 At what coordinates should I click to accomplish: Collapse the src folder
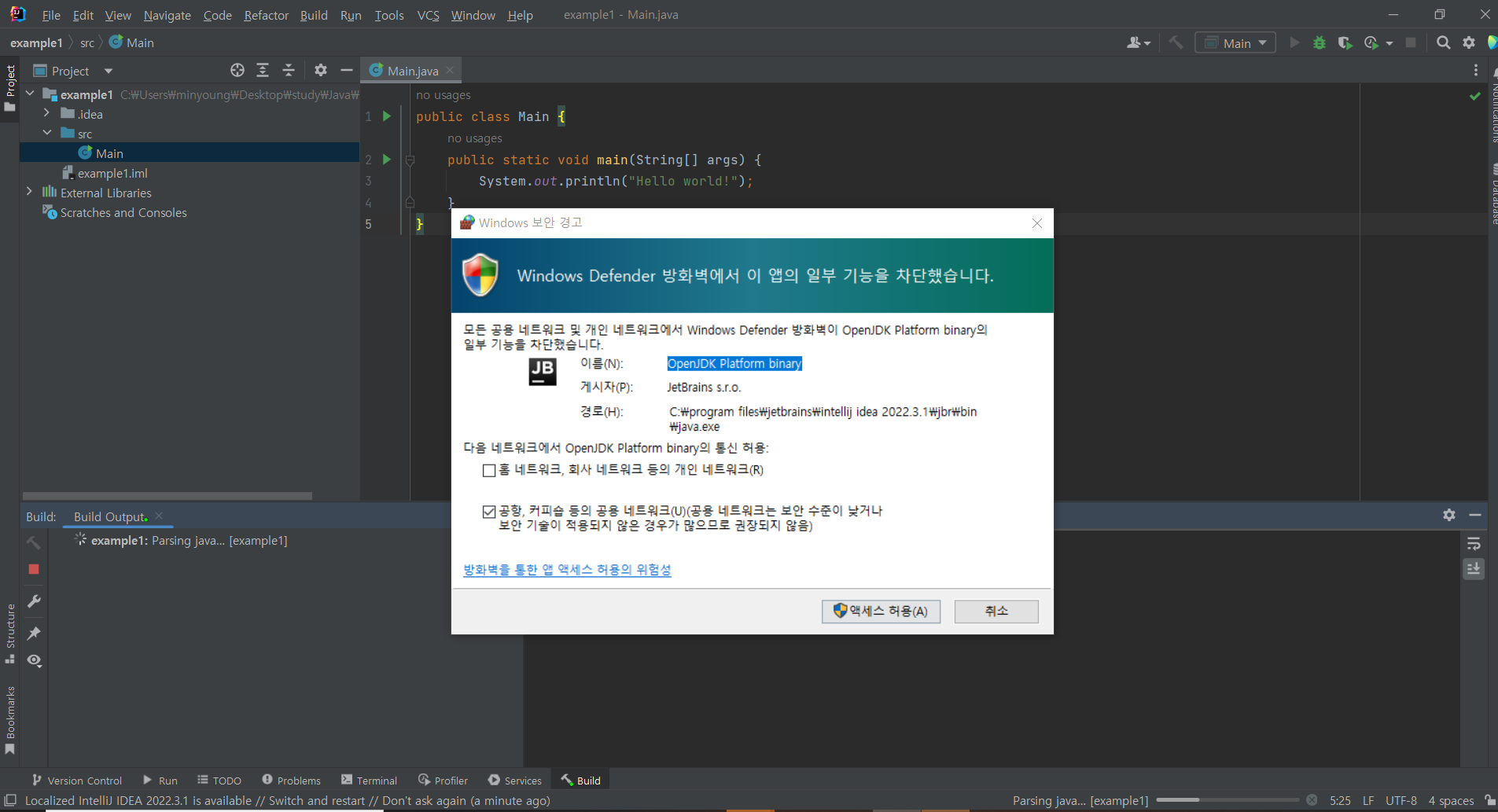(46, 133)
